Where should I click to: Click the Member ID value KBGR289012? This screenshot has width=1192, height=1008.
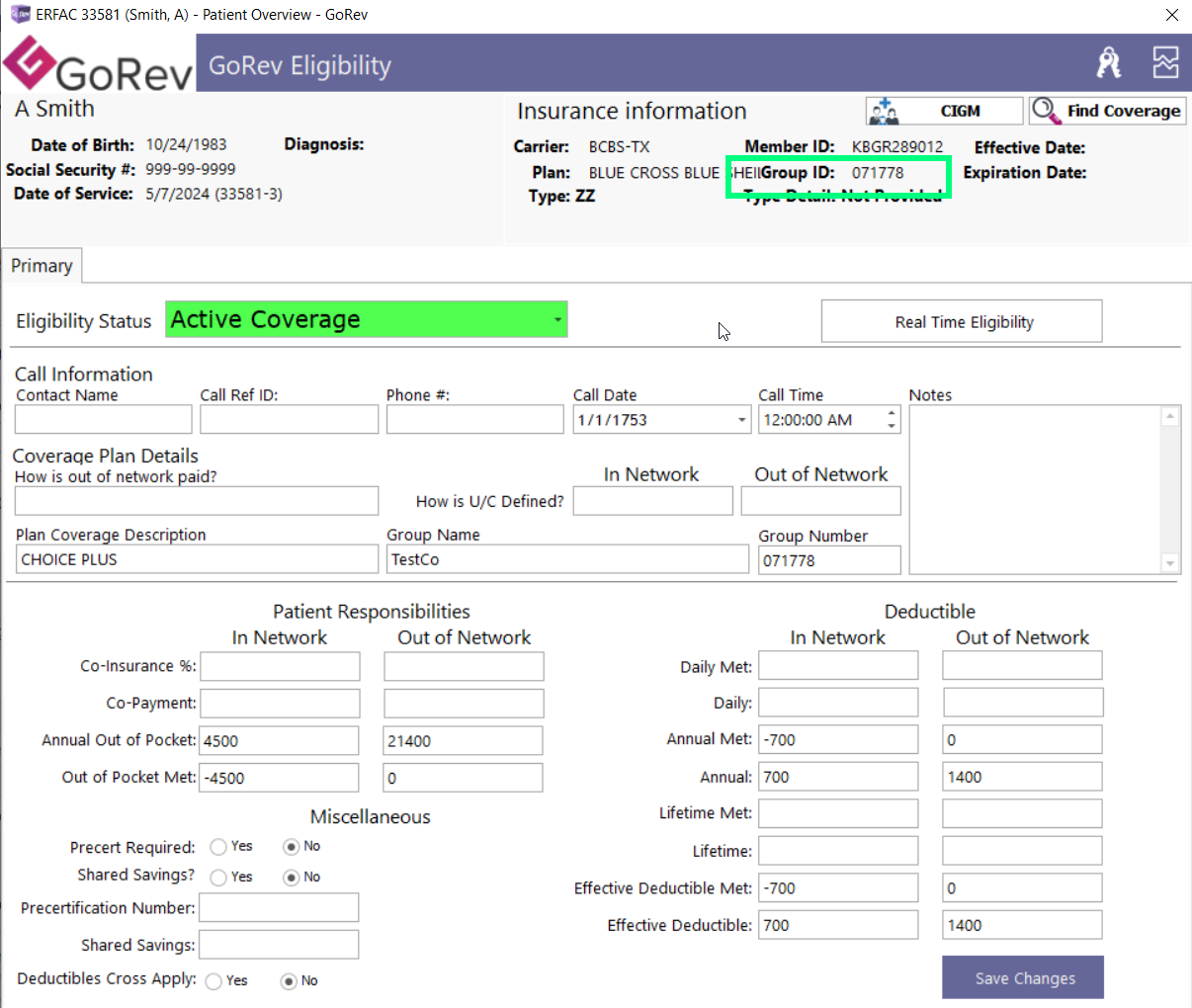click(897, 146)
